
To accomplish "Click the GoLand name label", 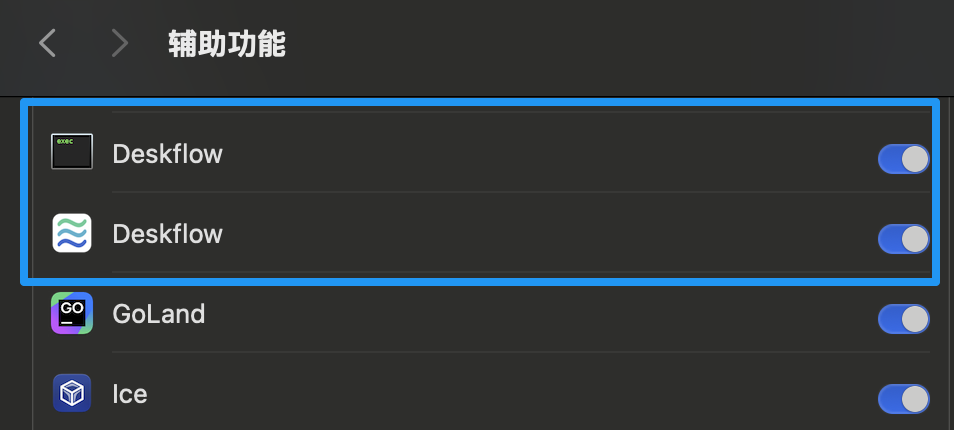I will pos(158,314).
